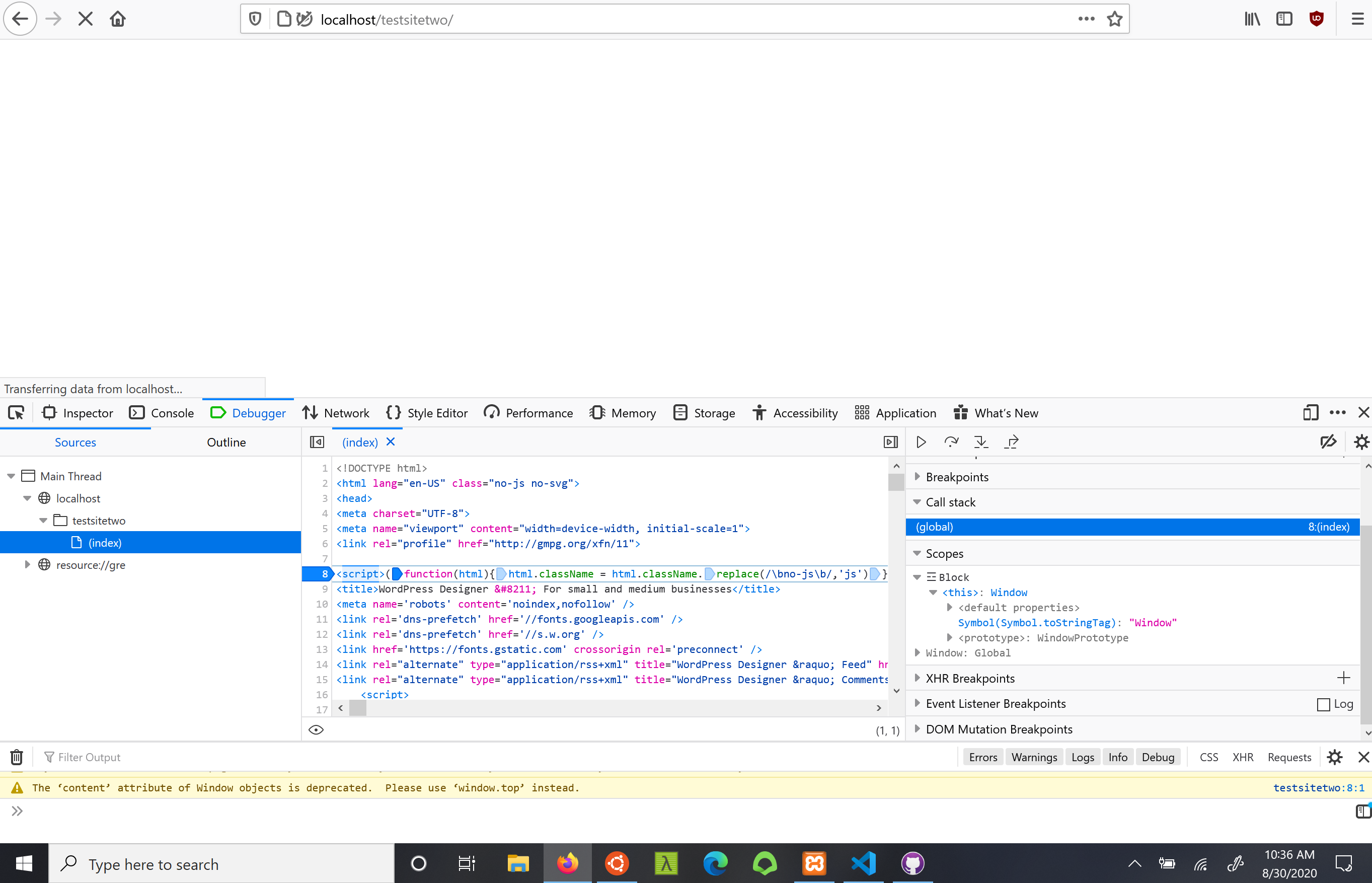Click the Step In icon
The image size is (1372, 883).
point(980,442)
